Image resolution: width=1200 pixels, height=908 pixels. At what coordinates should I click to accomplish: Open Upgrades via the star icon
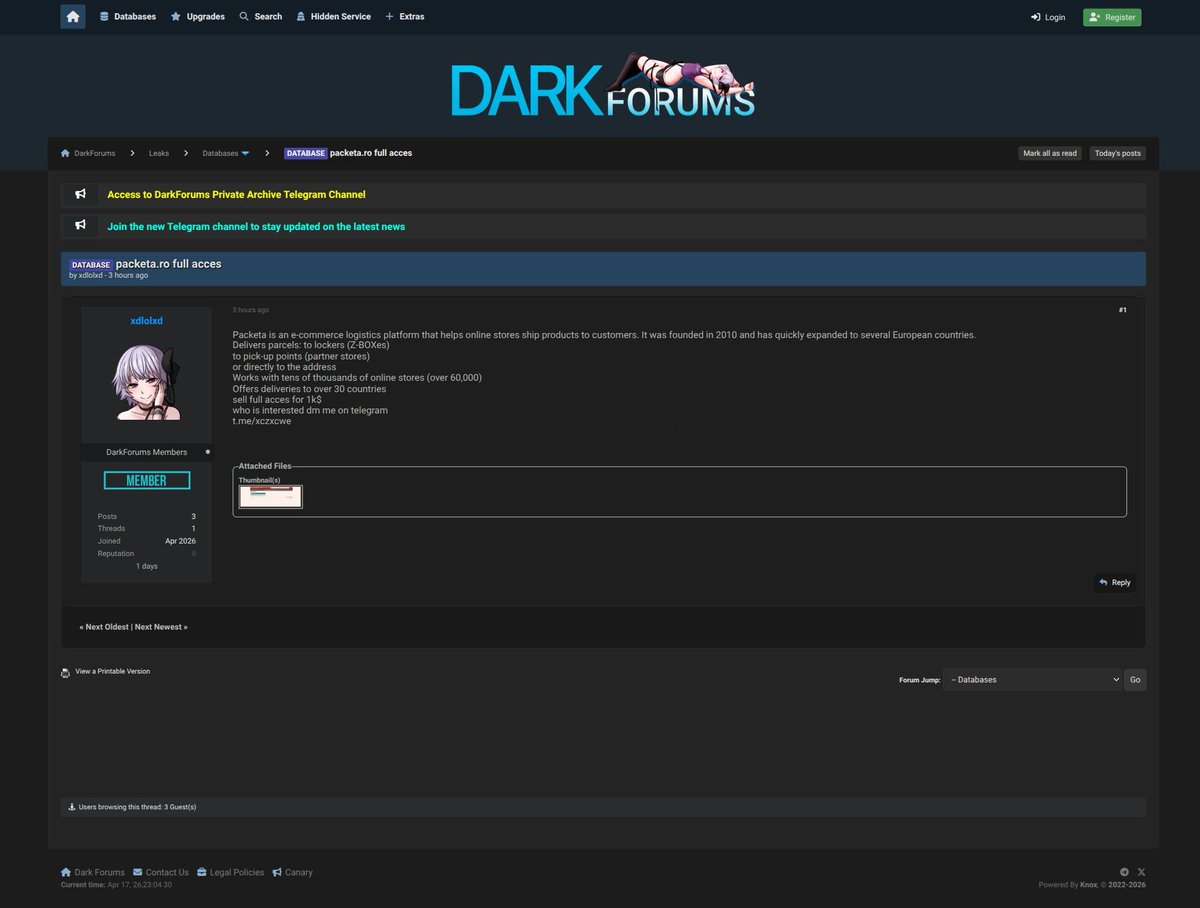coord(174,16)
